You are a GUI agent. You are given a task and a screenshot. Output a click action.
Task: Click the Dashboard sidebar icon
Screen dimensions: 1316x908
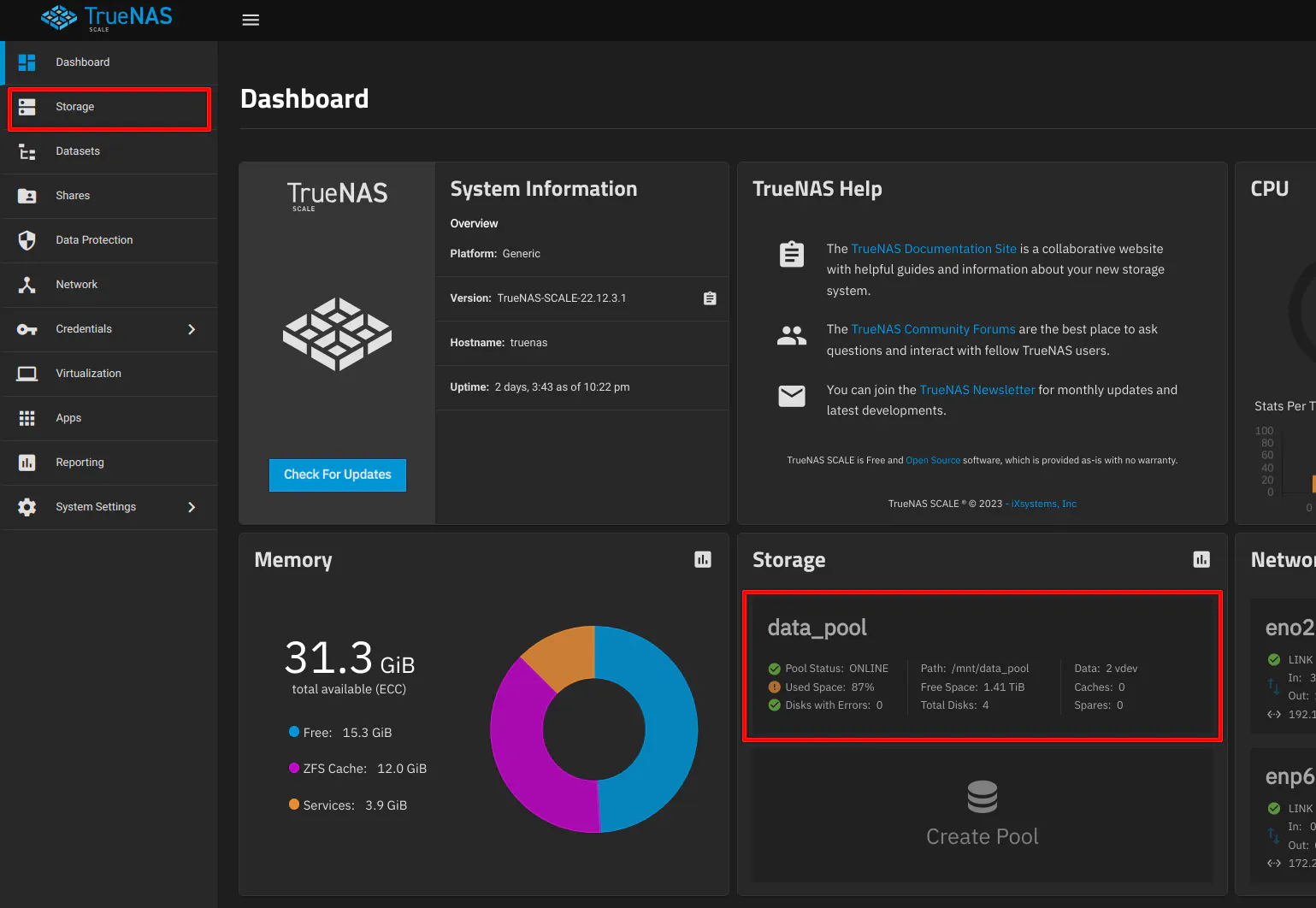click(x=27, y=62)
